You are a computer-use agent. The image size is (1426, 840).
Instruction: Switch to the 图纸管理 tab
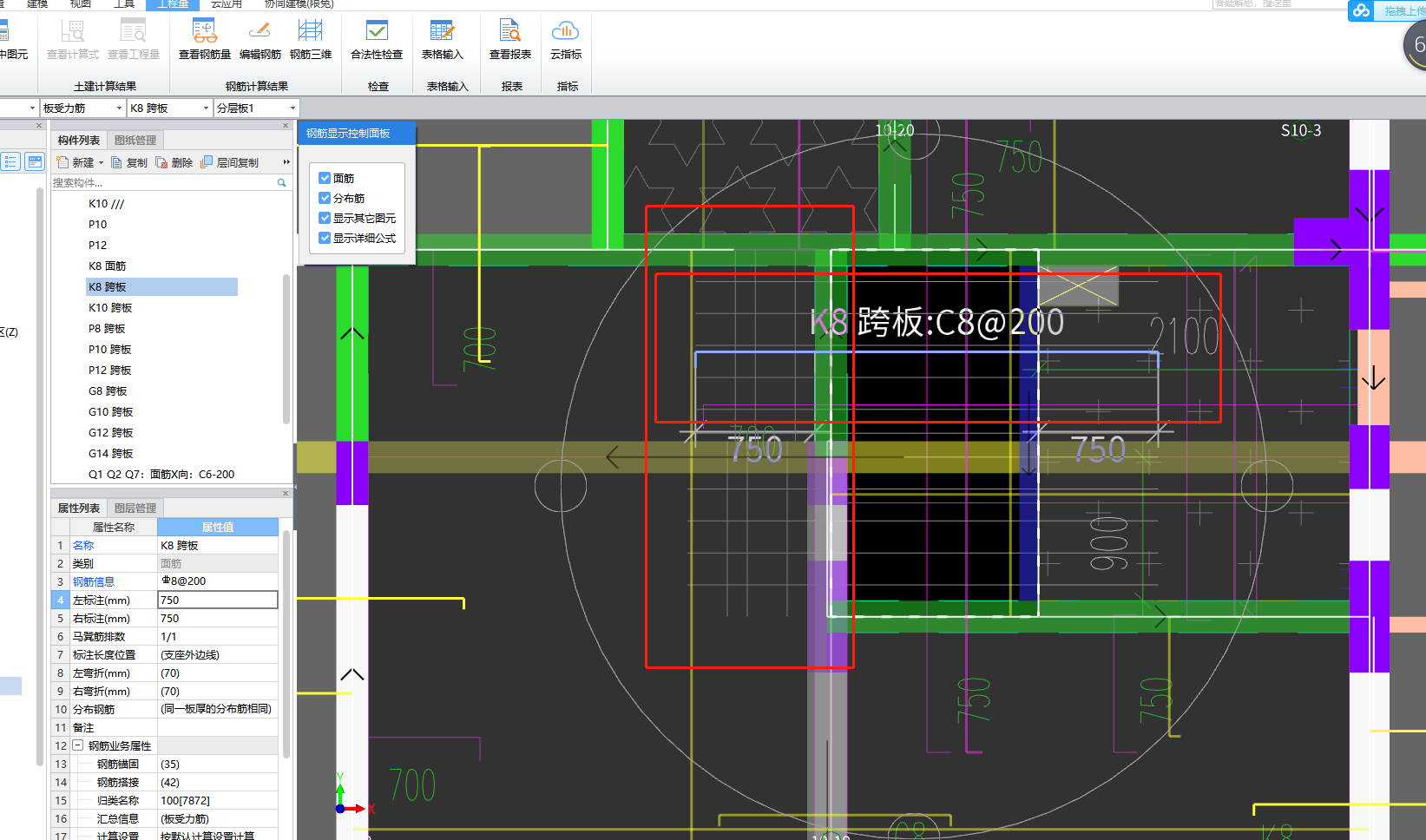click(x=135, y=141)
